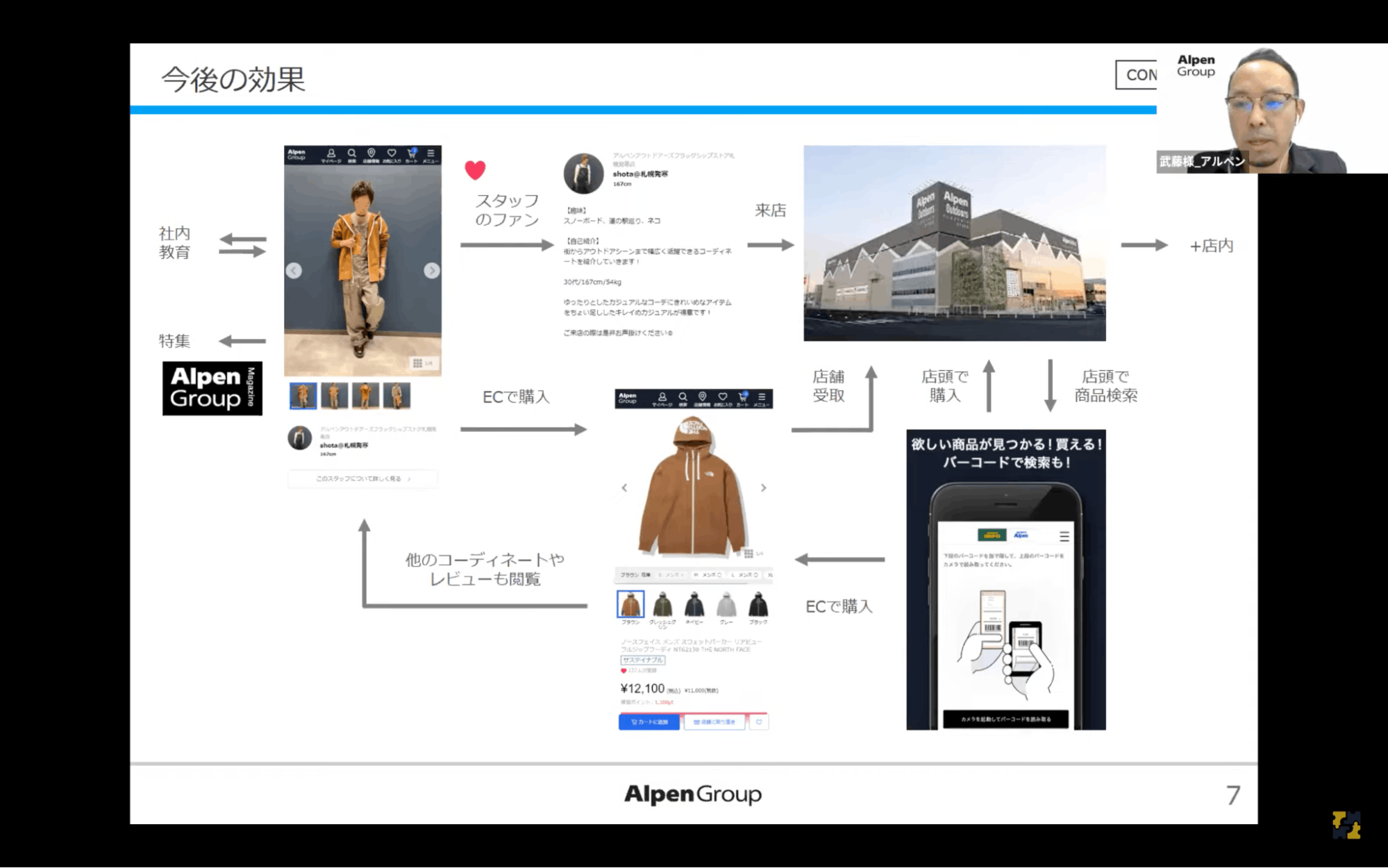Viewport: 1388px width, 868px height.
Task: Click 店舗に取り置き store reserve button
Action: (714, 722)
